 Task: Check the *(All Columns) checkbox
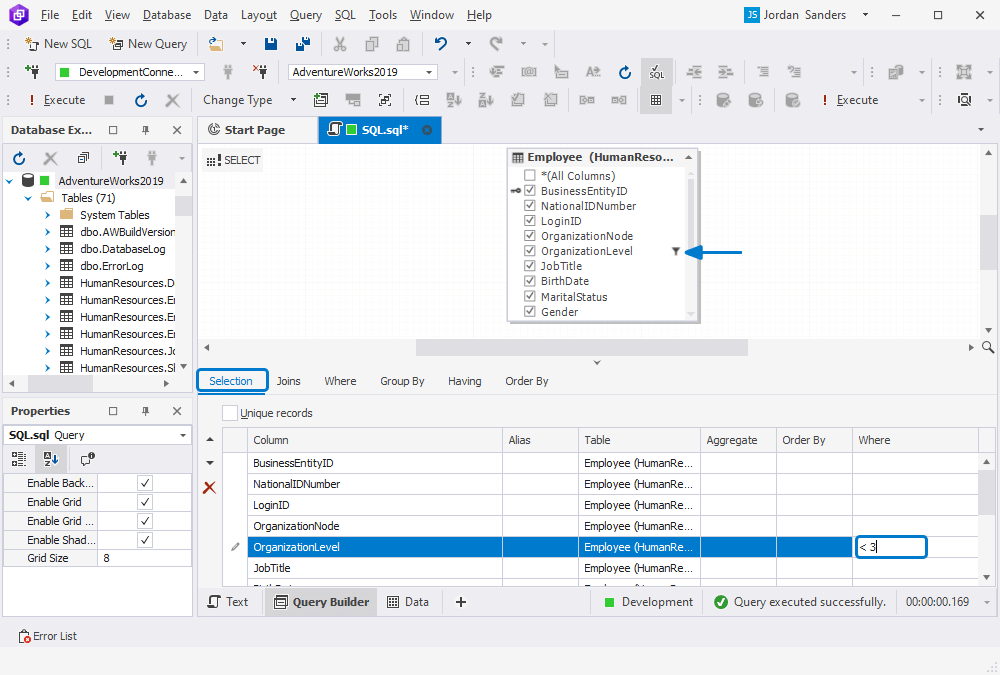(530, 174)
